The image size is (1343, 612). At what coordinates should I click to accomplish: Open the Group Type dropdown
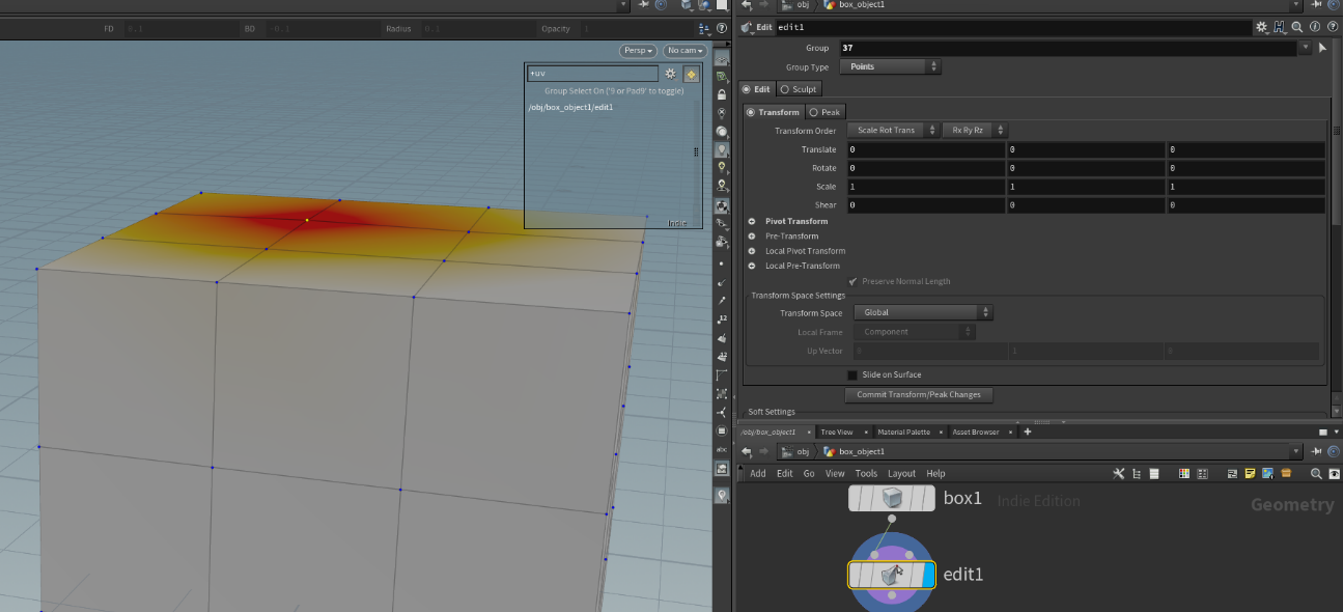tap(889, 67)
